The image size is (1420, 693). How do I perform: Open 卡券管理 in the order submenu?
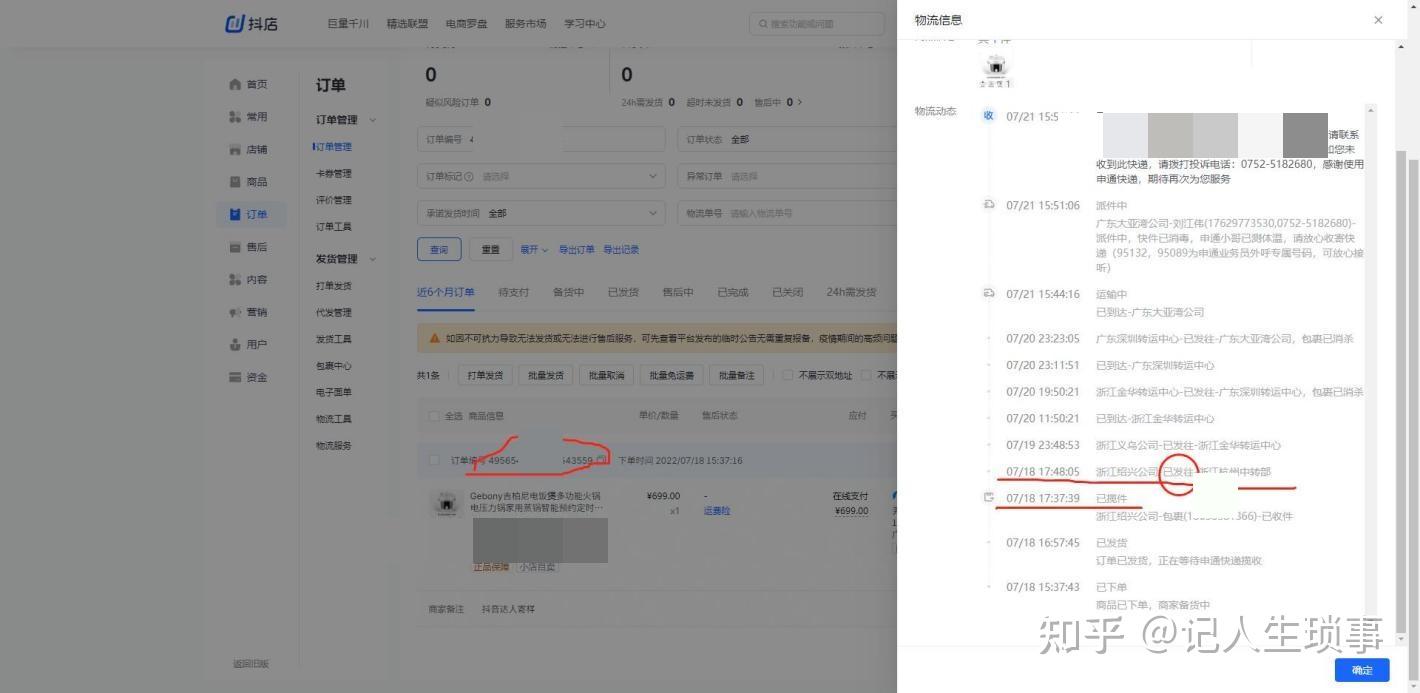coord(334,173)
